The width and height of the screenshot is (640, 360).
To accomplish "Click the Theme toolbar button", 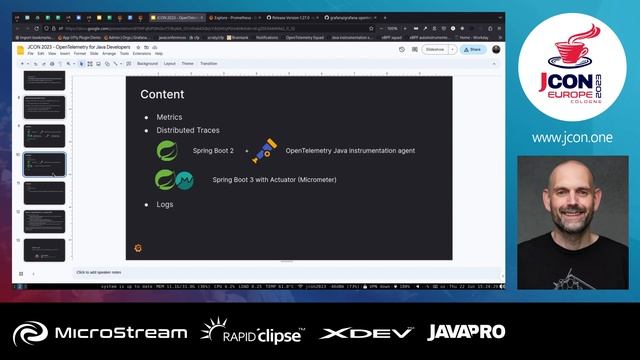I will [x=187, y=64].
